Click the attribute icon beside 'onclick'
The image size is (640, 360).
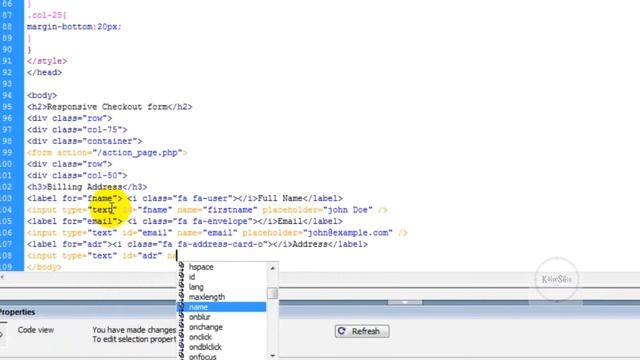(181, 337)
